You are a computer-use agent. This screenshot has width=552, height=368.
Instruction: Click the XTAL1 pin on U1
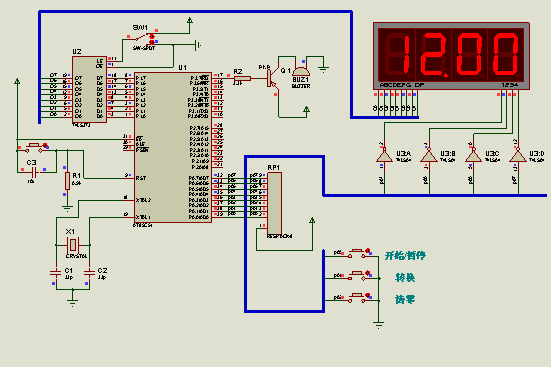coord(143,217)
